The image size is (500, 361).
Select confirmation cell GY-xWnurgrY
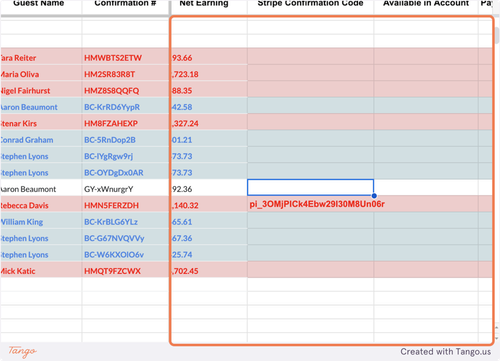point(125,187)
